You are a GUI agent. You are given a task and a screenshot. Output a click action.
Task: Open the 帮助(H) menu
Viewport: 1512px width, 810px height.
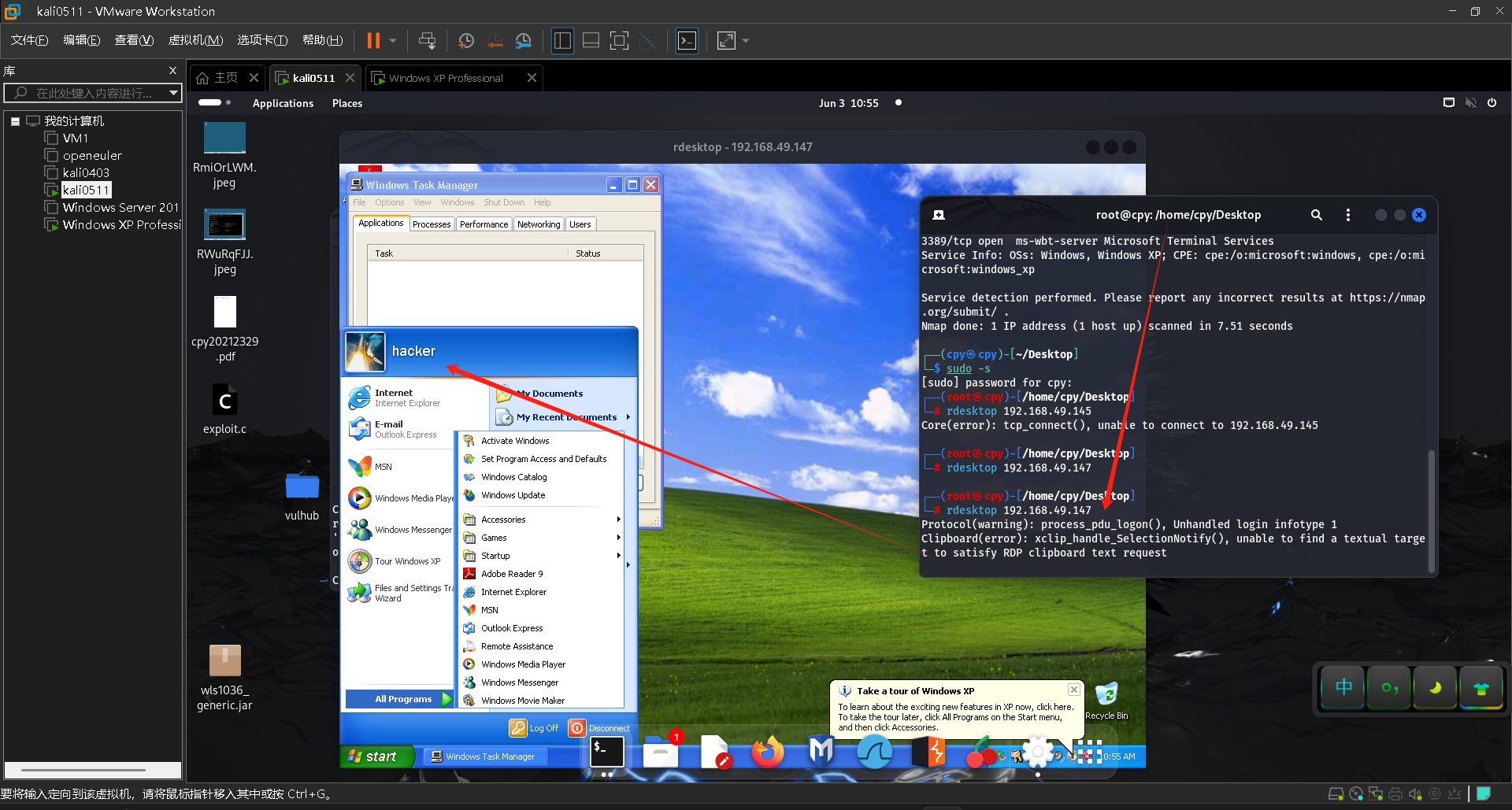(x=323, y=40)
